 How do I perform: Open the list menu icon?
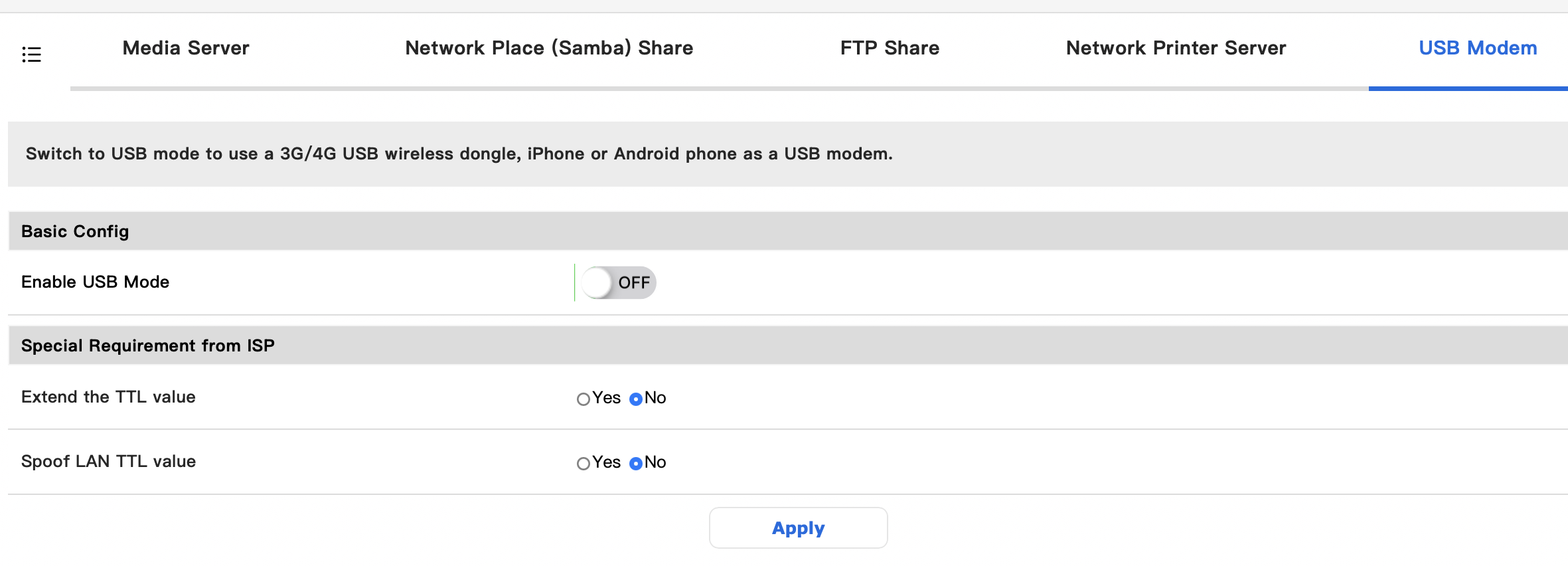point(31,54)
